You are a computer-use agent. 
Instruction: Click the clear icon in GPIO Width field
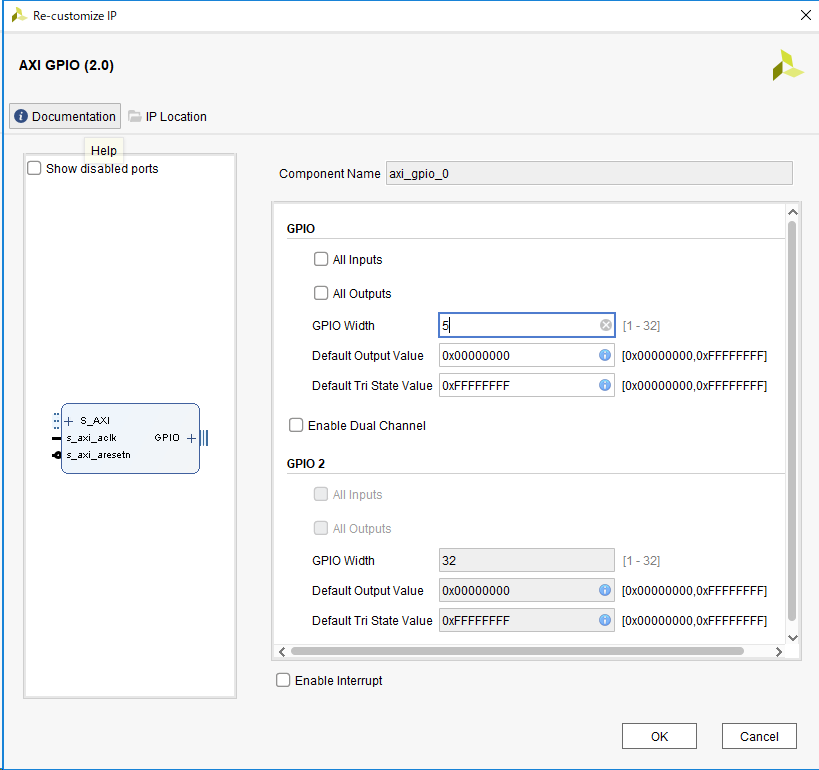(605, 325)
